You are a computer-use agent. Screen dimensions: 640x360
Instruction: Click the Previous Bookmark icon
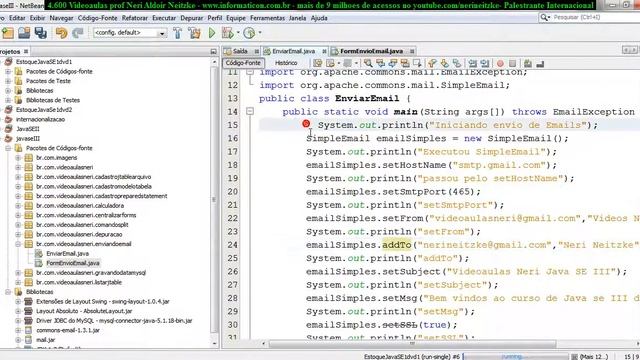click(x=432, y=63)
